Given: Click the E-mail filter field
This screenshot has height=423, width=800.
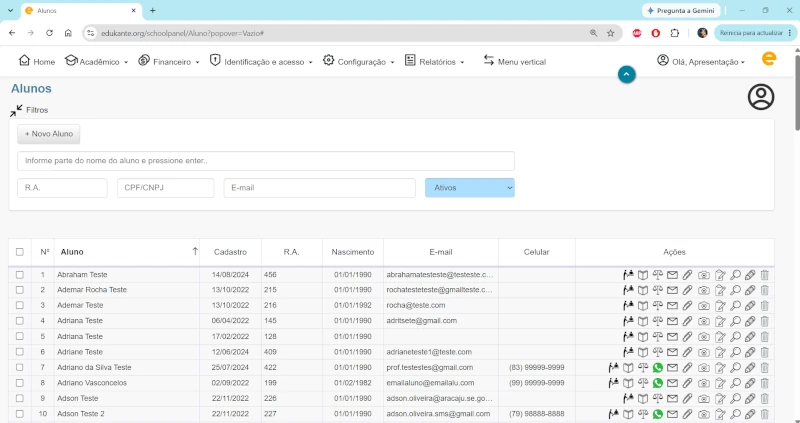Looking at the screenshot, I should click(x=319, y=188).
